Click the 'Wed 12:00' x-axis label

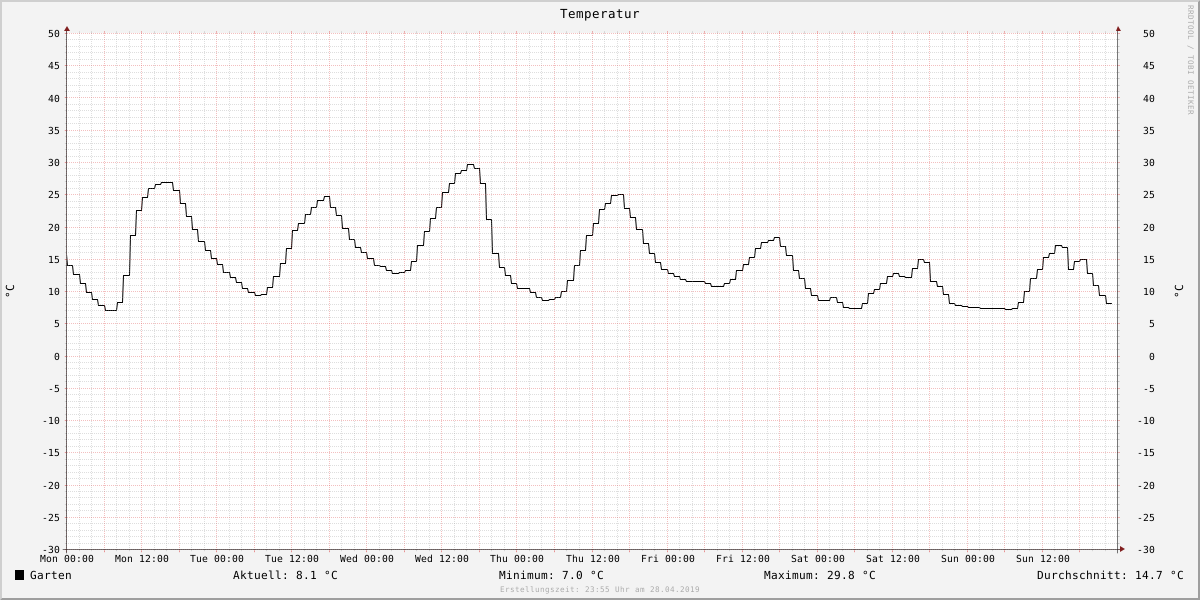click(442, 559)
